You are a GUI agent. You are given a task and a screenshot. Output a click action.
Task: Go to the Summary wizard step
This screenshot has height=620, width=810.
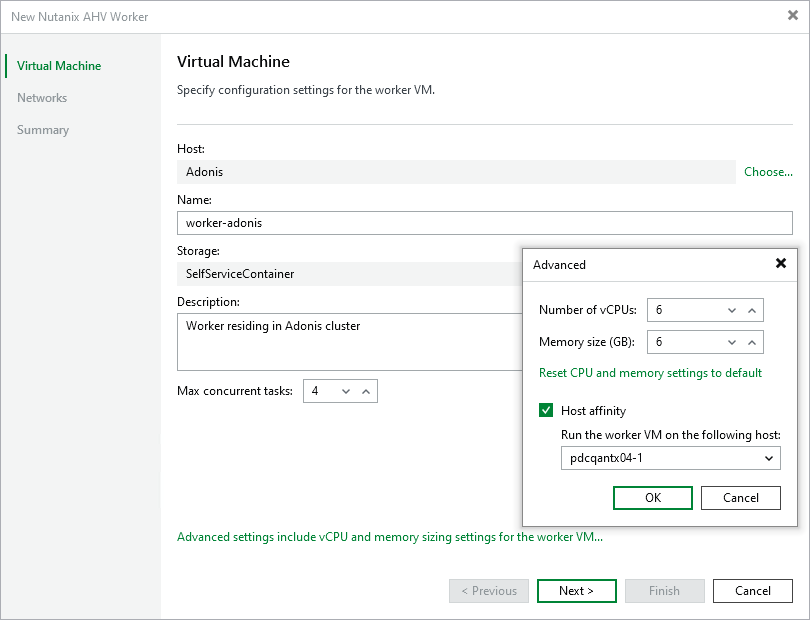click(43, 130)
